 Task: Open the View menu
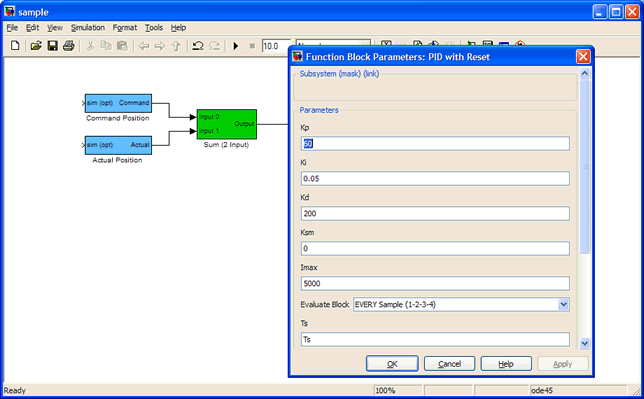point(55,28)
